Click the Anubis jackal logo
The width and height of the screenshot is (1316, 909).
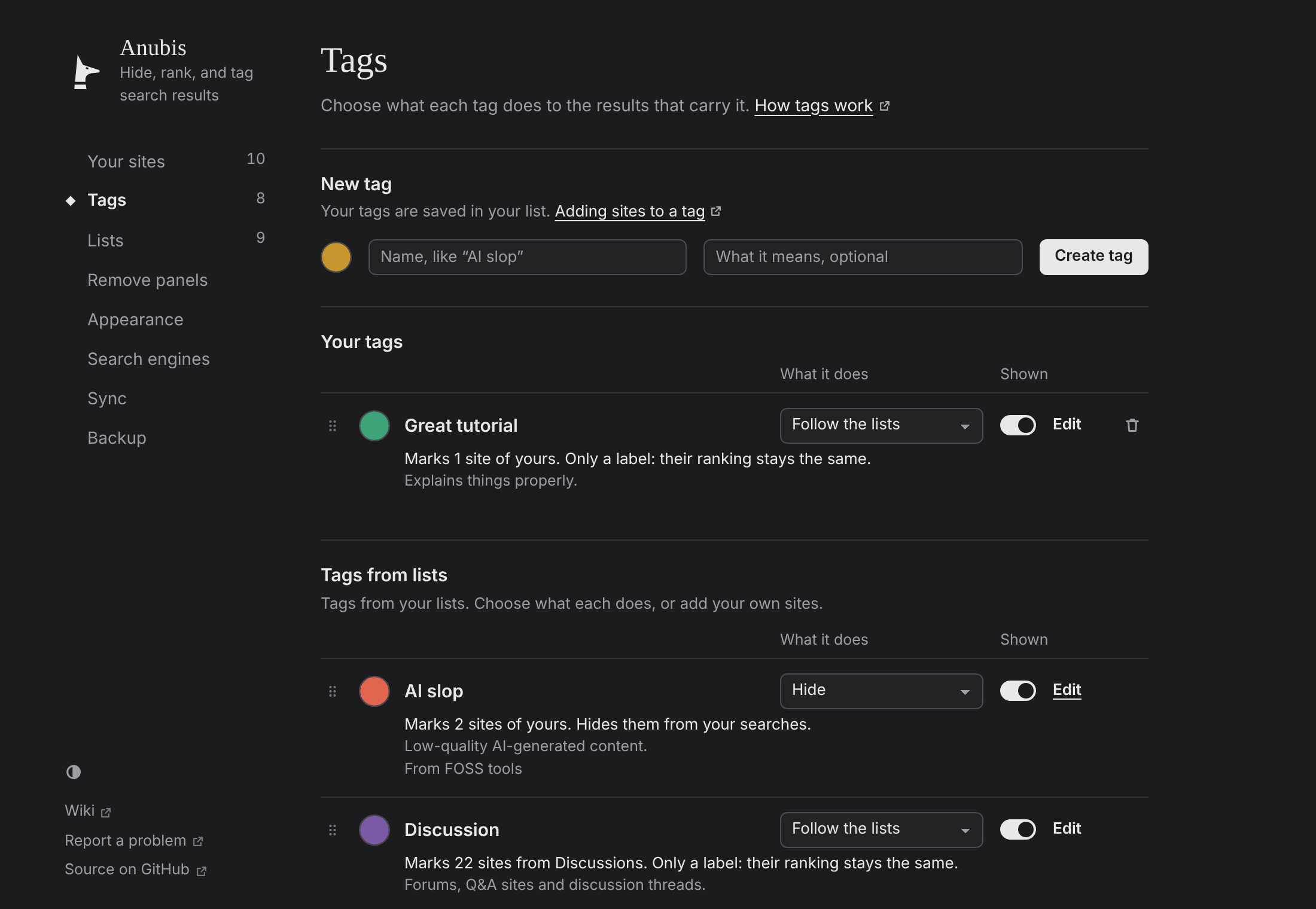pos(87,72)
